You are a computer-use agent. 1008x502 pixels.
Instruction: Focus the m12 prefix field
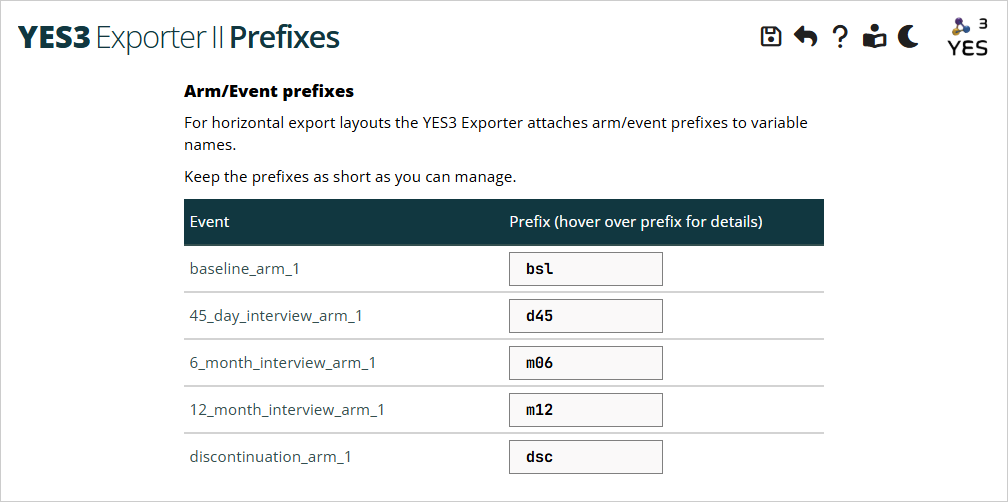(585, 410)
